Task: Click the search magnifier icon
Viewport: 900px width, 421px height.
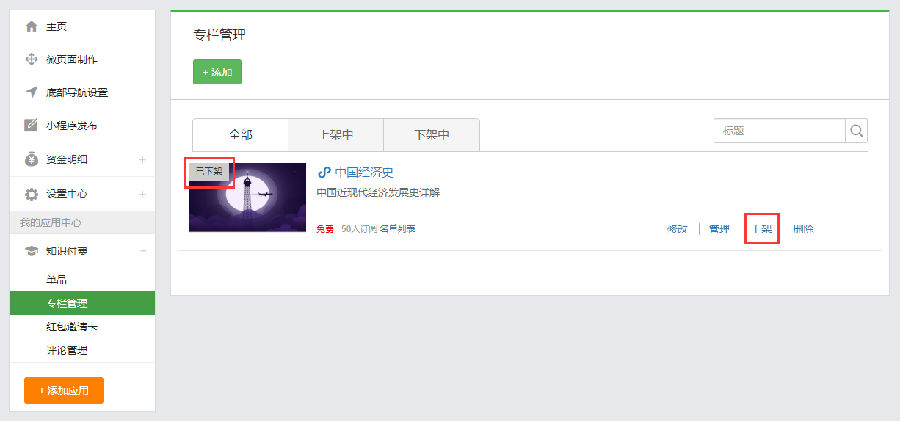Action: [x=856, y=131]
